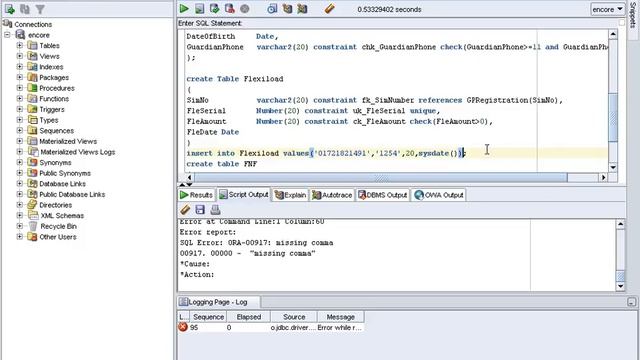Print the script output

[x=215, y=210]
